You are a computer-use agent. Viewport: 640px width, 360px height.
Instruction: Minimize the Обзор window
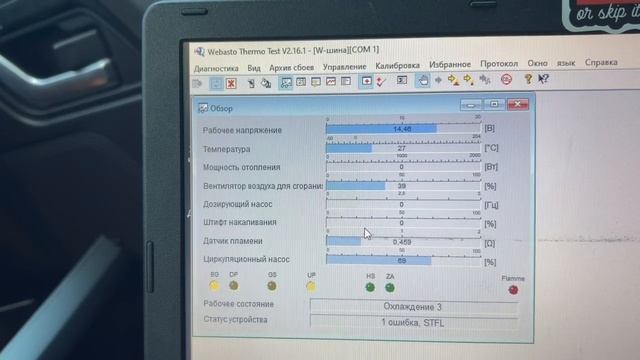tap(470, 105)
